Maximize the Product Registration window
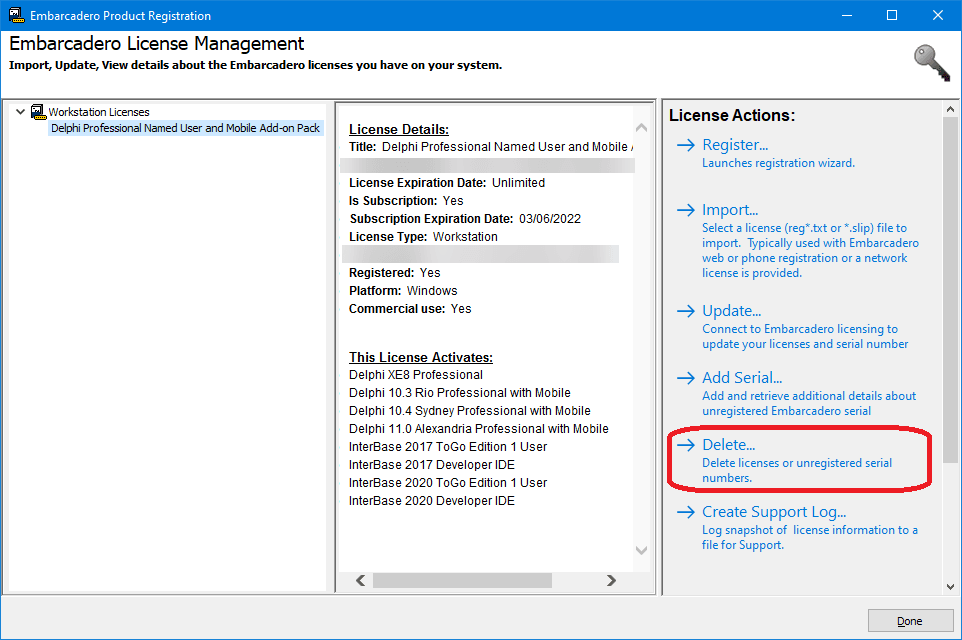 pyautogui.click(x=892, y=15)
